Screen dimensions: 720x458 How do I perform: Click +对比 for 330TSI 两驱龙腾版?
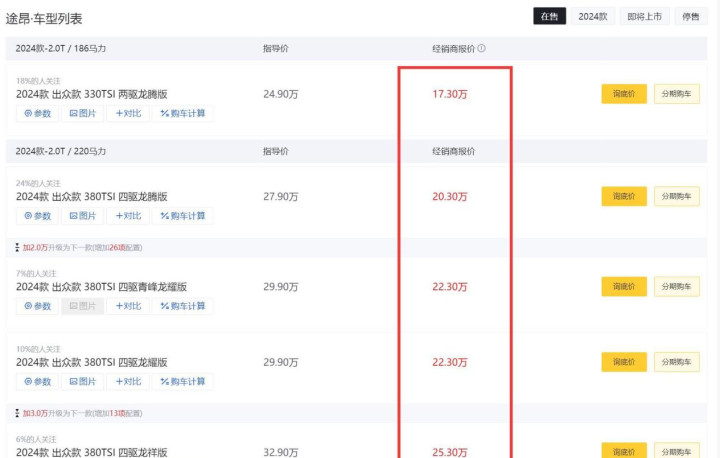(128, 113)
